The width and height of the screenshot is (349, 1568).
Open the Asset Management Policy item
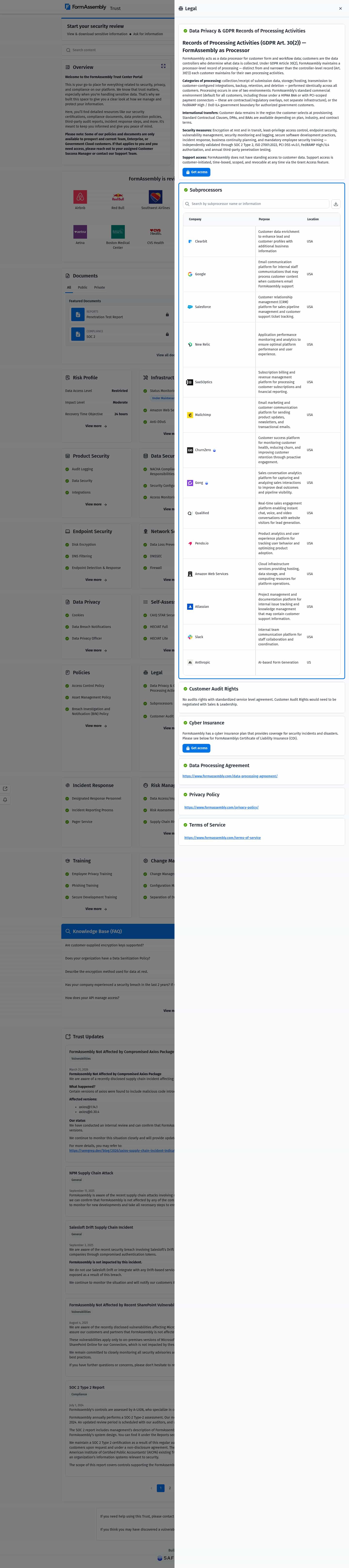click(91, 698)
